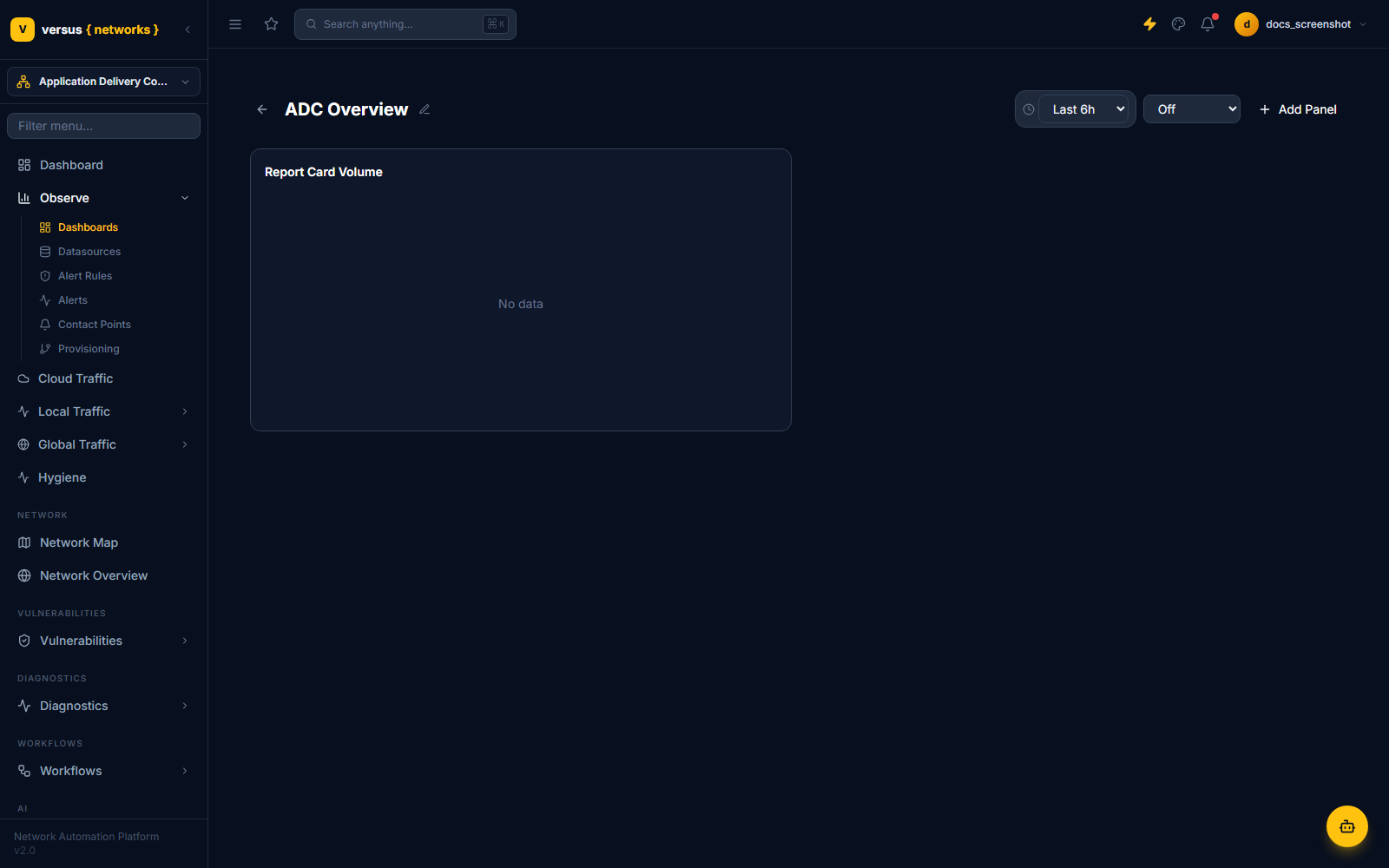Click the Filter menu input field
Screen dimensions: 1389x868
pos(103,126)
